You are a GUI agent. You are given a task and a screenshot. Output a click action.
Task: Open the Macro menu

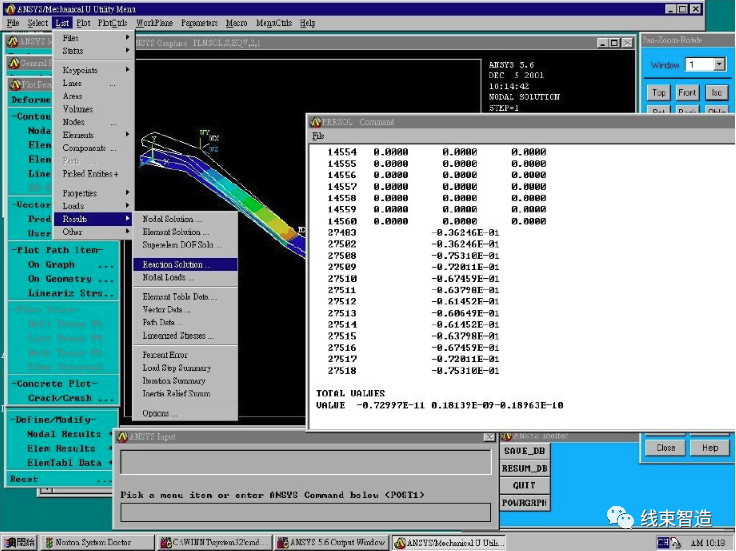coord(236,23)
